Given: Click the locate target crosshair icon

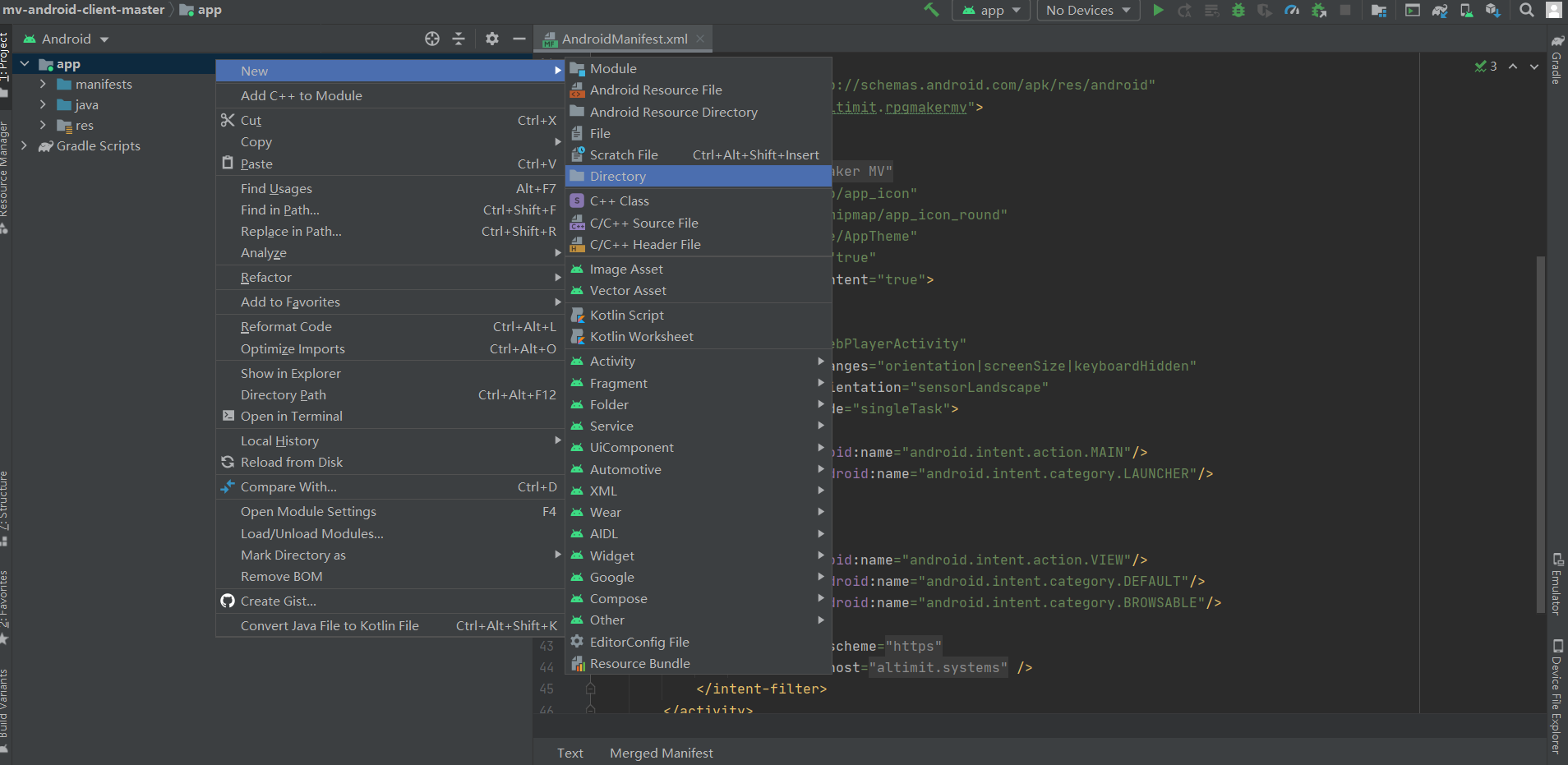Looking at the screenshot, I should 431,39.
